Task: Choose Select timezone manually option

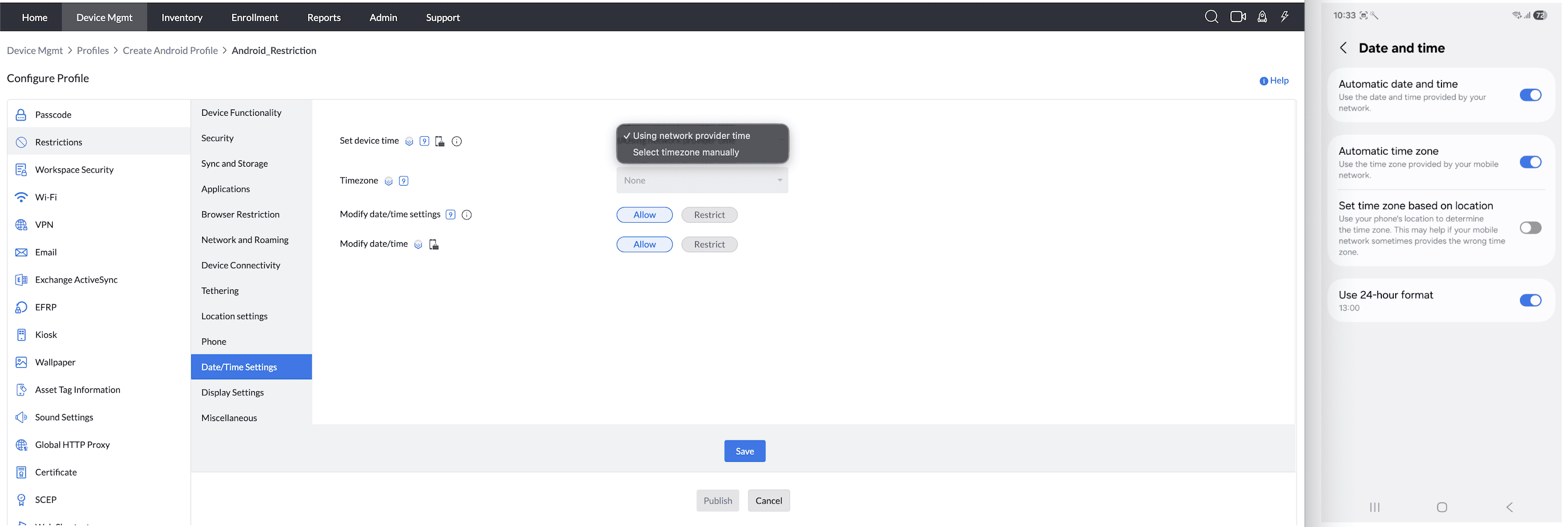Action: [x=703, y=152]
